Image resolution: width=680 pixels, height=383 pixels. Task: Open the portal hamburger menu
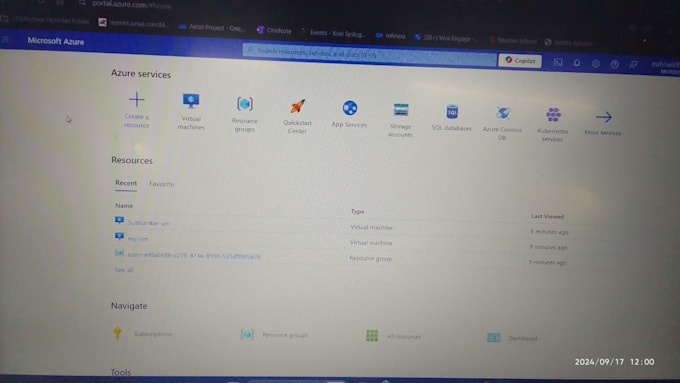click(x=6, y=39)
